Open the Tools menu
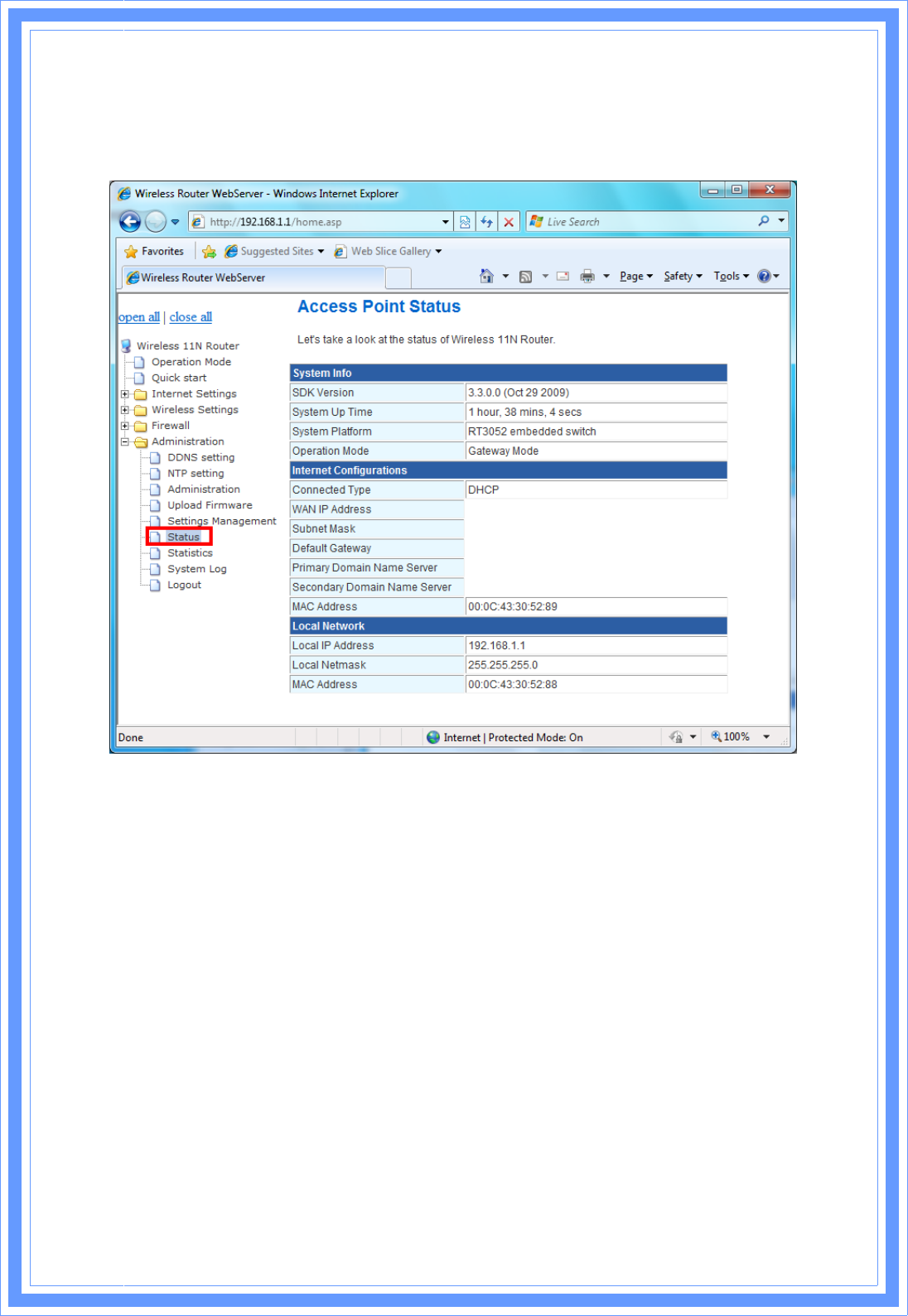This screenshot has height=1316, width=908. (x=732, y=277)
